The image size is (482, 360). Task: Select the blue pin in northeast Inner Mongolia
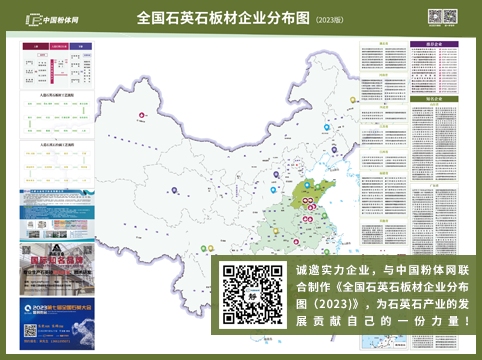(327, 127)
